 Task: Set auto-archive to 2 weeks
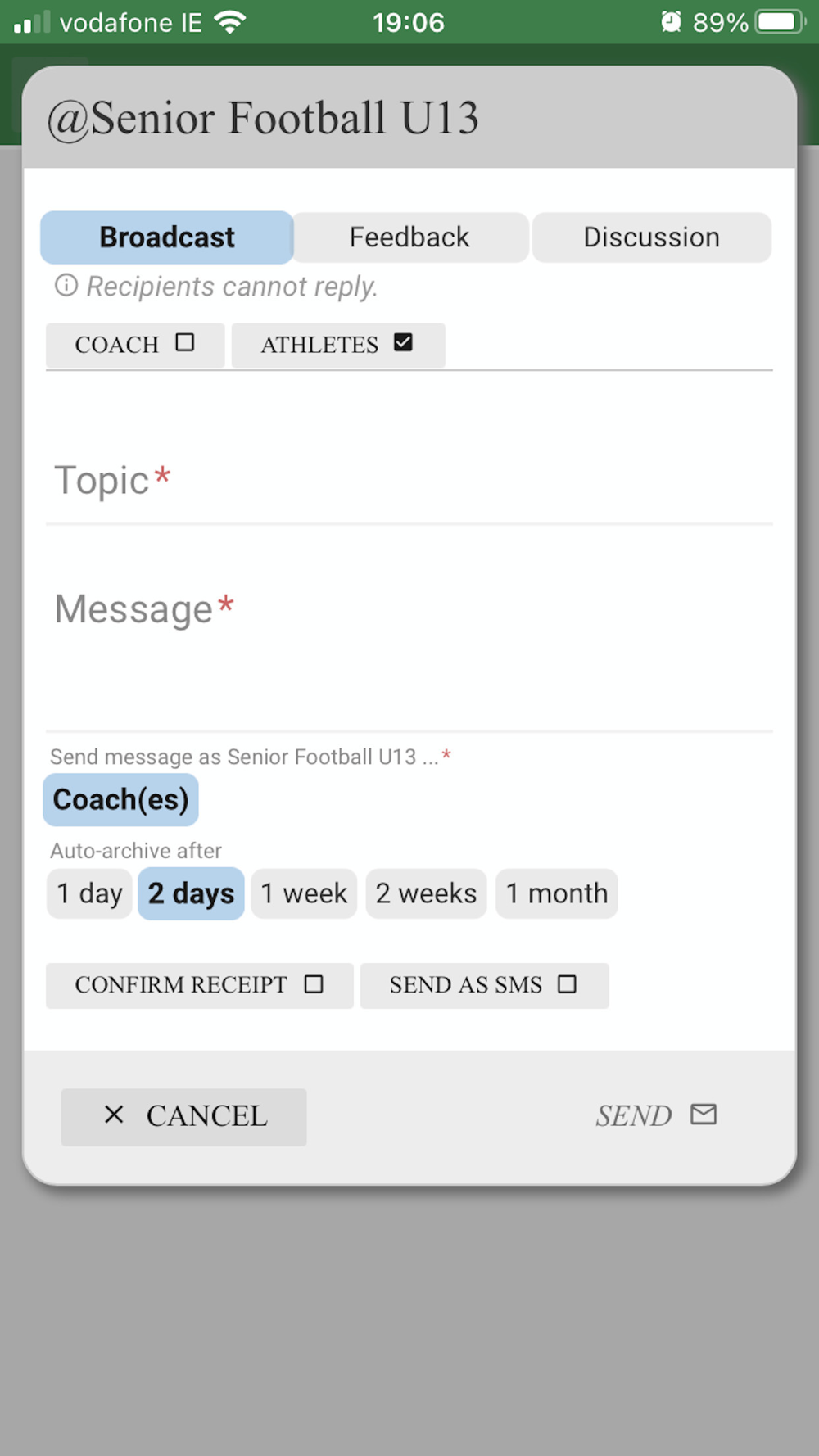pyautogui.click(x=426, y=893)
